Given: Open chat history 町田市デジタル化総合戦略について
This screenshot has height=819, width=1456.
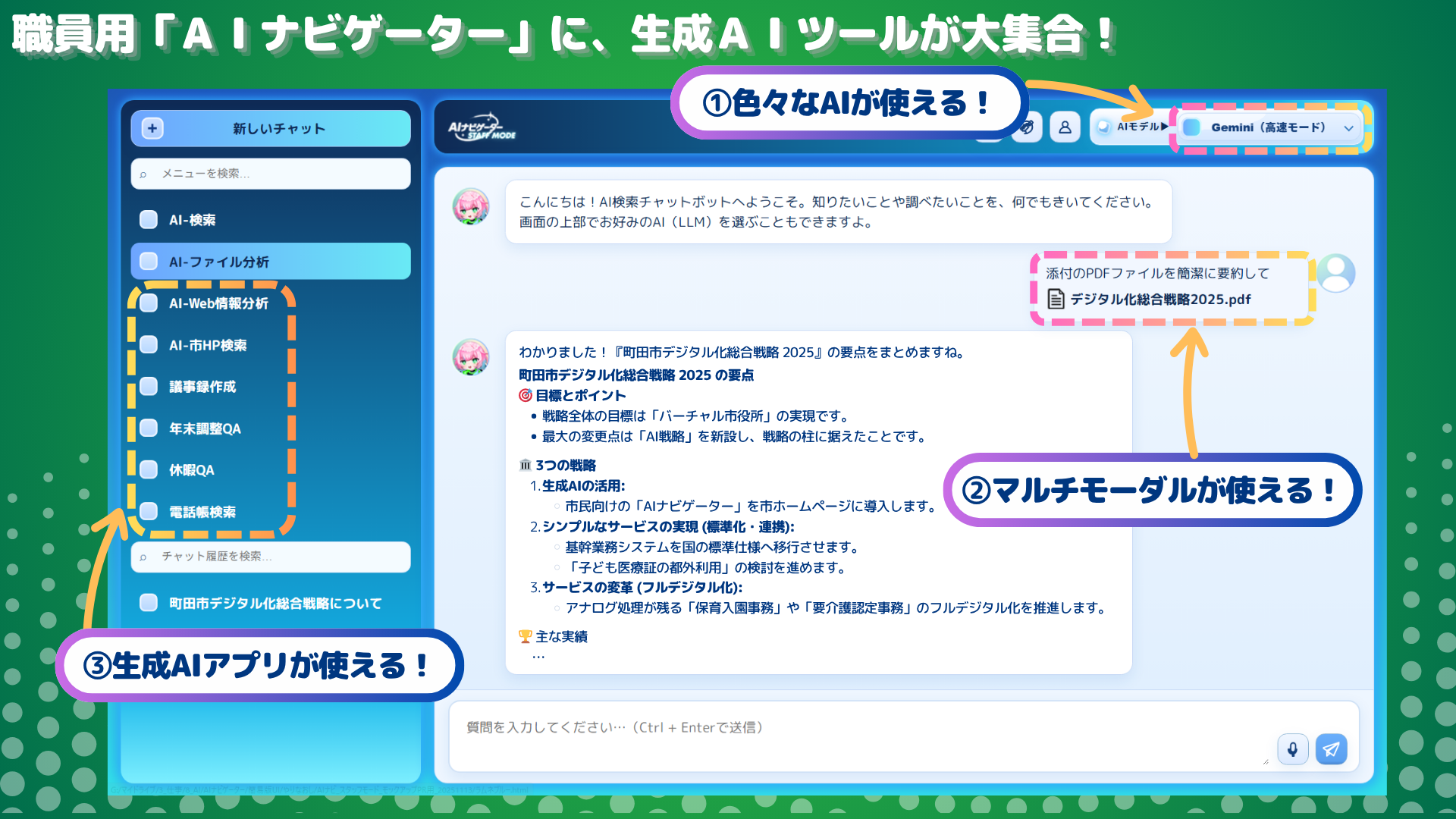Looking at the screenshot, I should tap(275, 604).
